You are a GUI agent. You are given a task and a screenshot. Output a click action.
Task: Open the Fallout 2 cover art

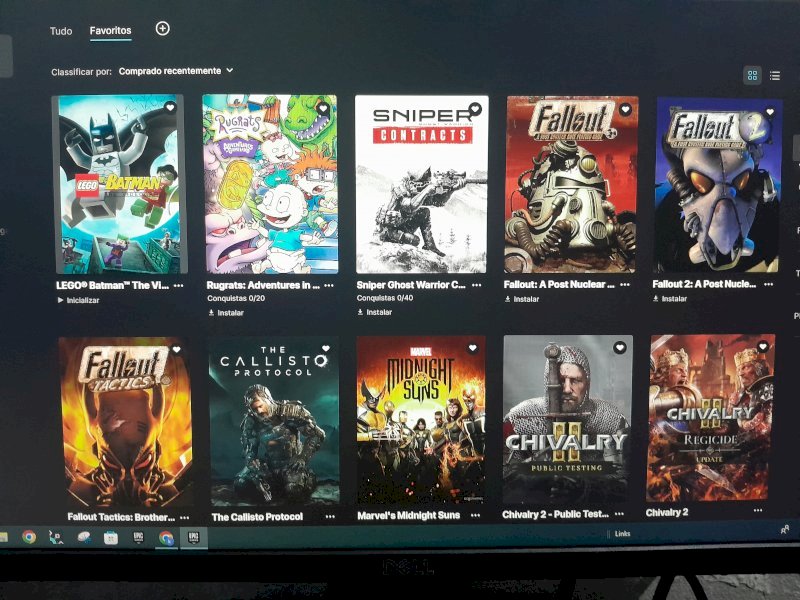coord(718,185)
